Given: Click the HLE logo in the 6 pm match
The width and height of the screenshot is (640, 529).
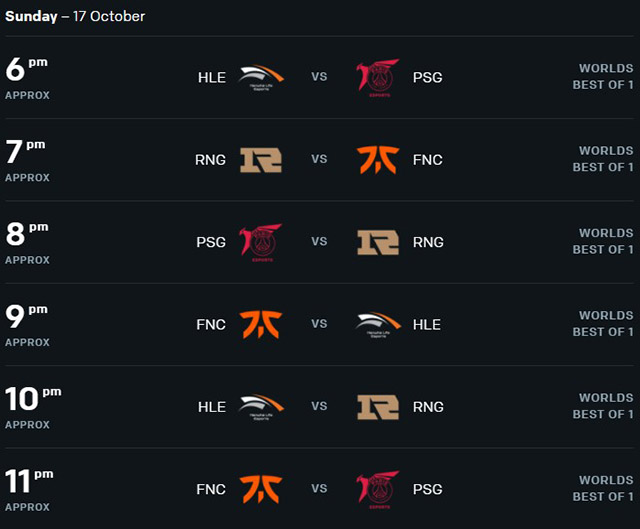Looking at the screenshot, I should pos(261,78).
